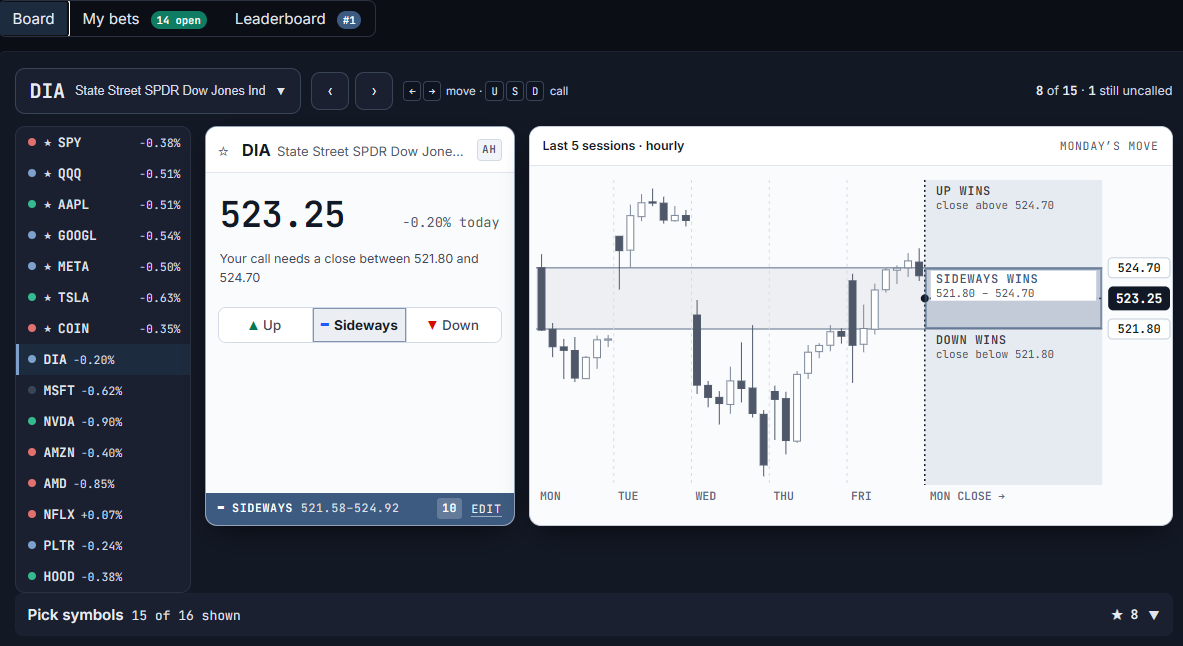Image resolution: width=1183 pixels, height=646 pixels.
Task: Select TSLA in the symbol list
Action: (x=103, y=297)
